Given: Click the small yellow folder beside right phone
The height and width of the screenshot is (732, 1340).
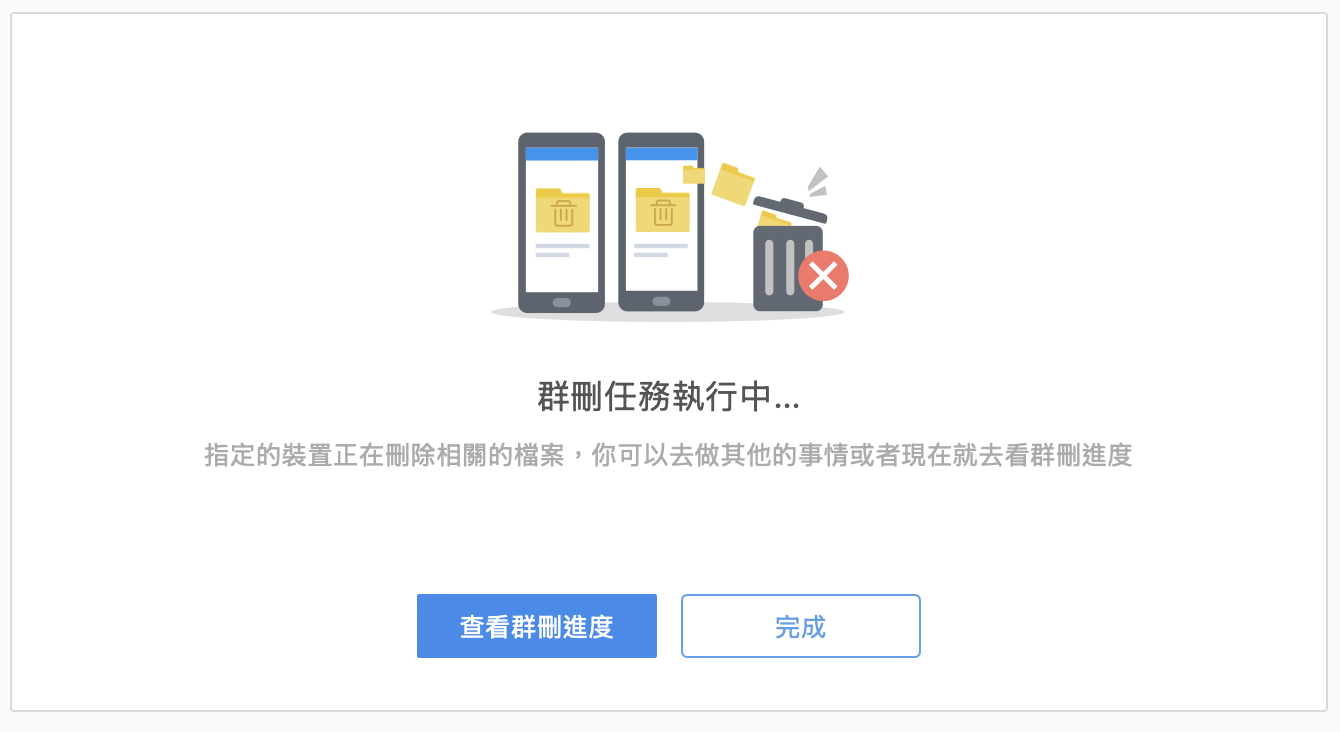Looking at the screenshot, I should [x=694, y=175].
